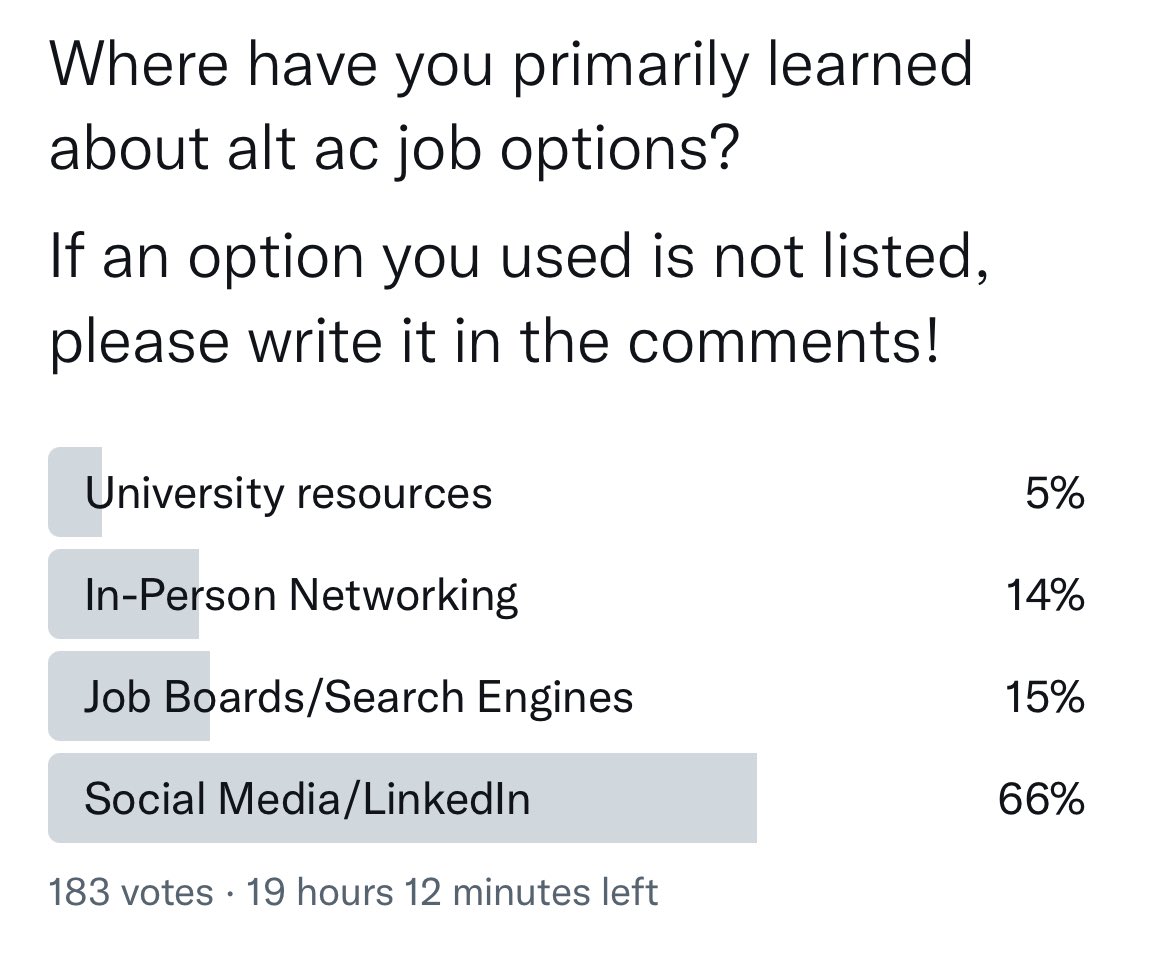Click the 19 hours 12 minutes left text
Screen dimensions: 1170x960
[452, 893]
